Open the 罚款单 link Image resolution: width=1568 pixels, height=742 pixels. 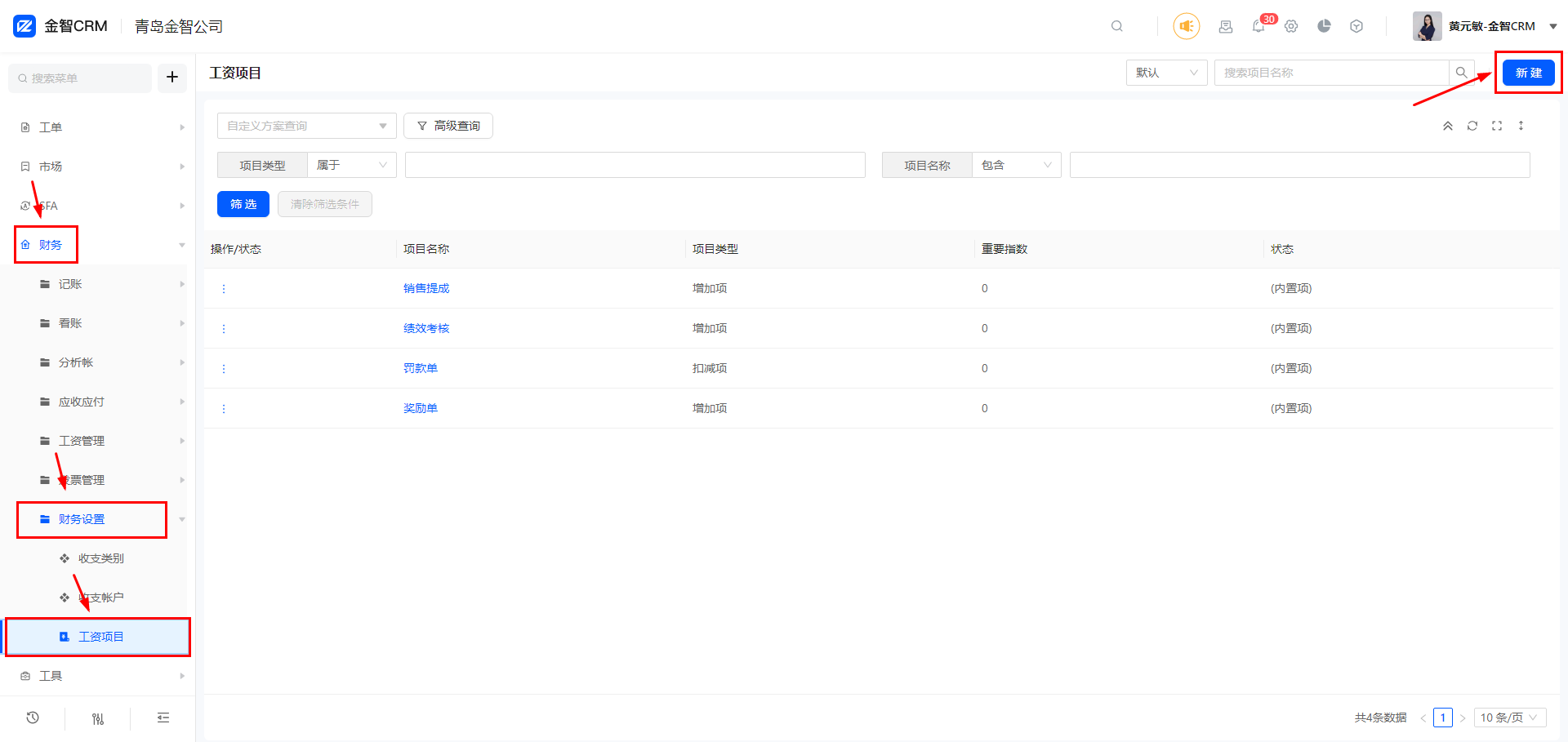(421, 368)
